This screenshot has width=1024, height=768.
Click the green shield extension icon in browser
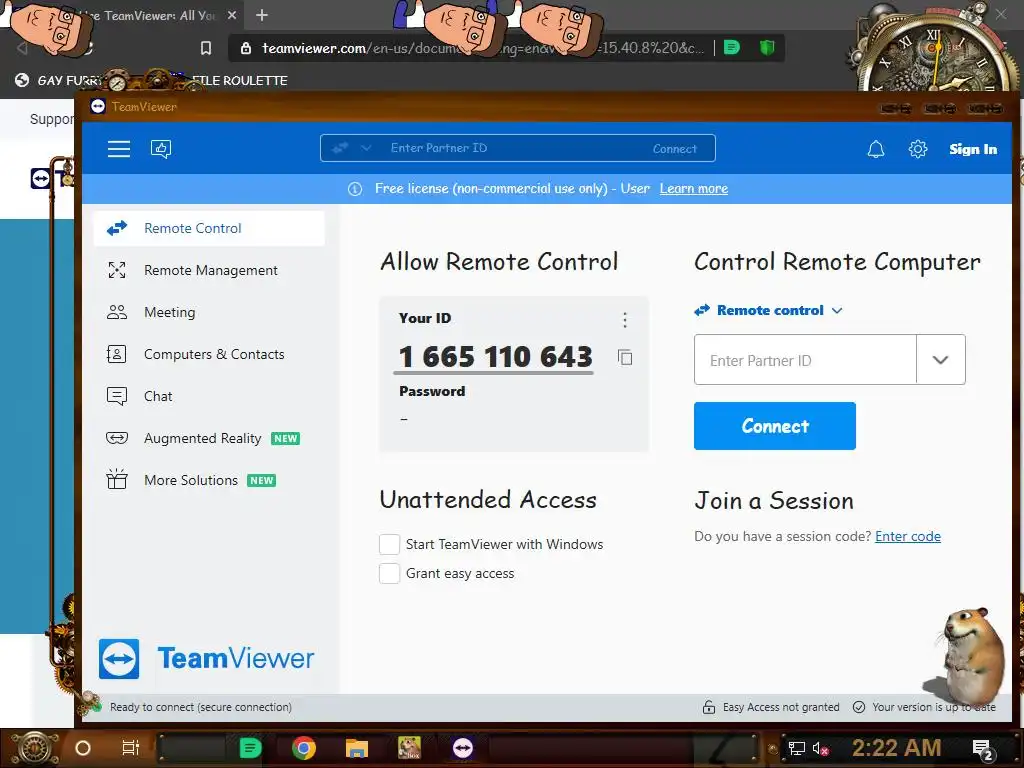click(767, 48)
